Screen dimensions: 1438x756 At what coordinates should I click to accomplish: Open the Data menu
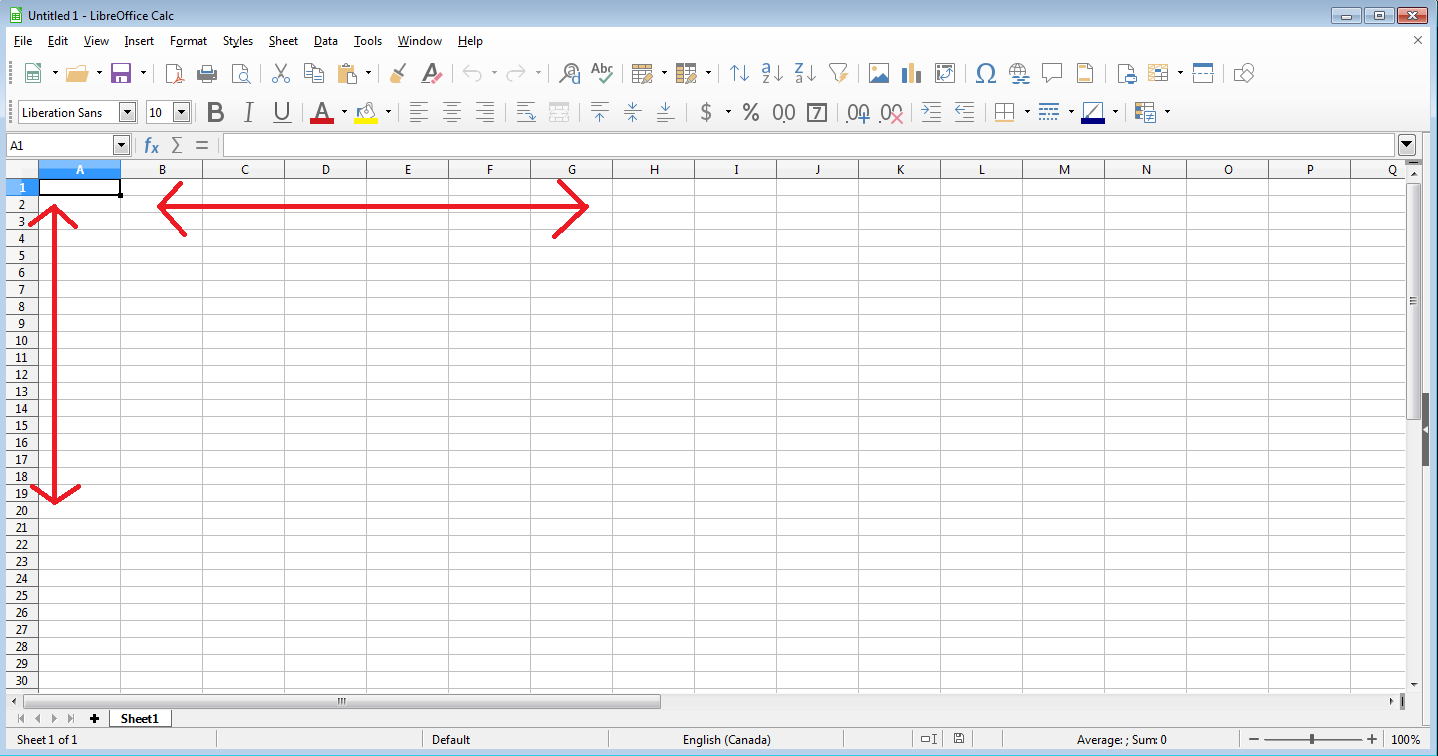325,41
